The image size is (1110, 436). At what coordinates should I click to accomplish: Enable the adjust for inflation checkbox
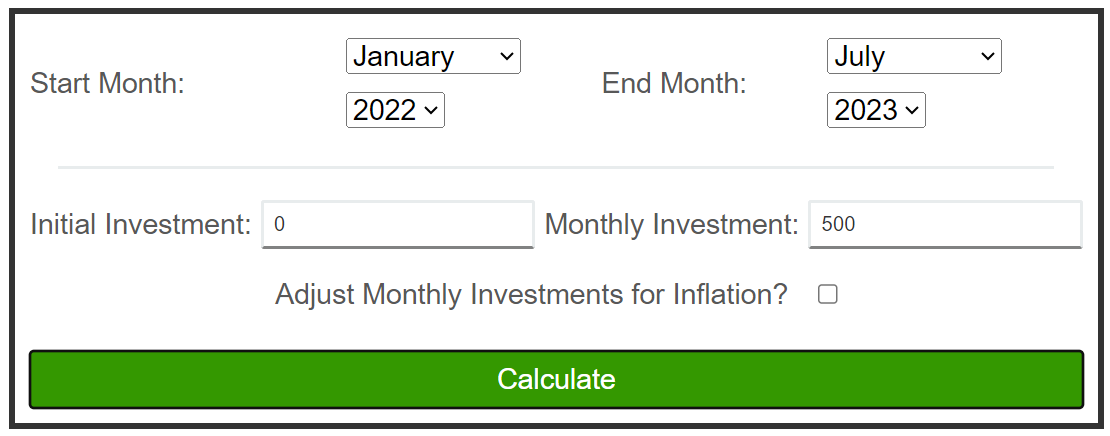point(827,295)
